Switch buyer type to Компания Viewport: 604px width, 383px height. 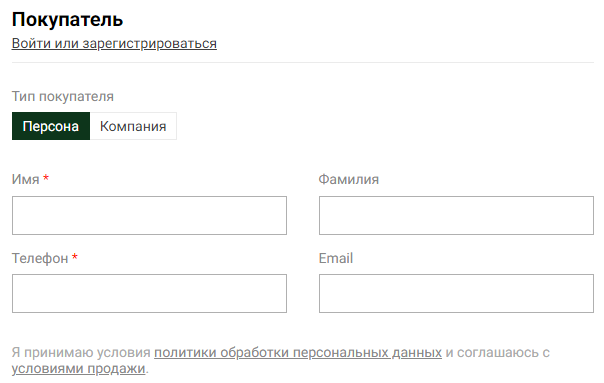[133, 126]
